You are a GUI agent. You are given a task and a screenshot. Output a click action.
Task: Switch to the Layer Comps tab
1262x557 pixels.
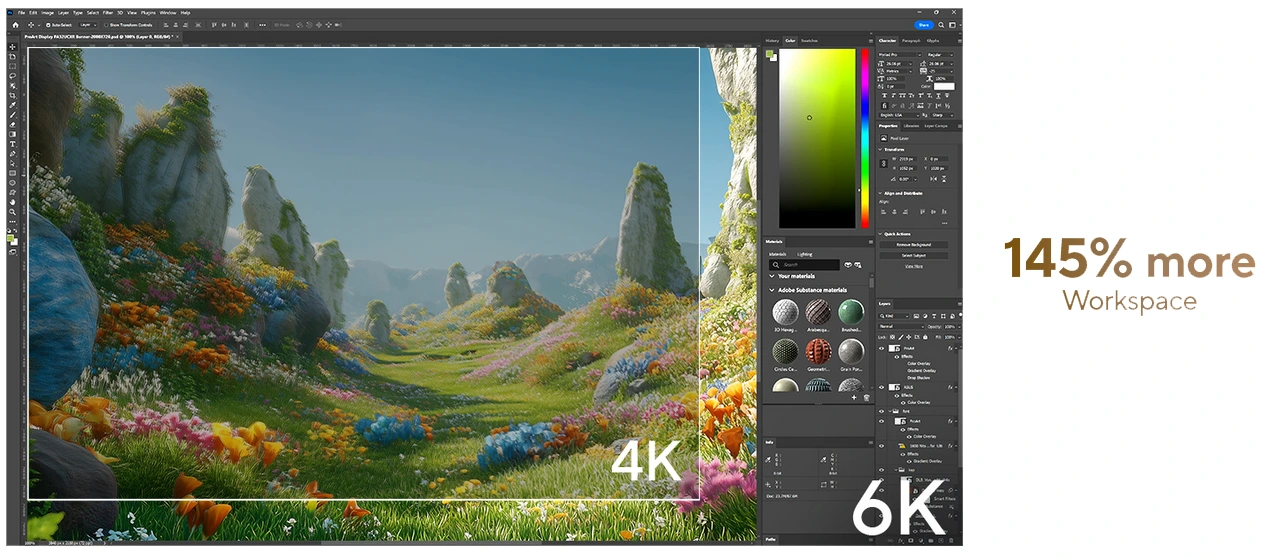[936, 126]
